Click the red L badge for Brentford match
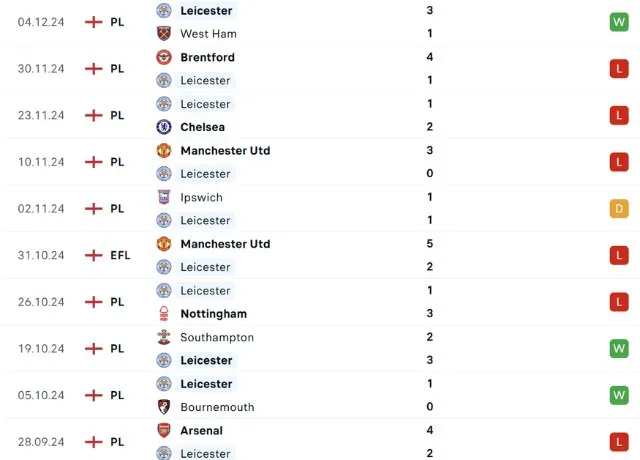The image size is (640, 460). point(618,69)
